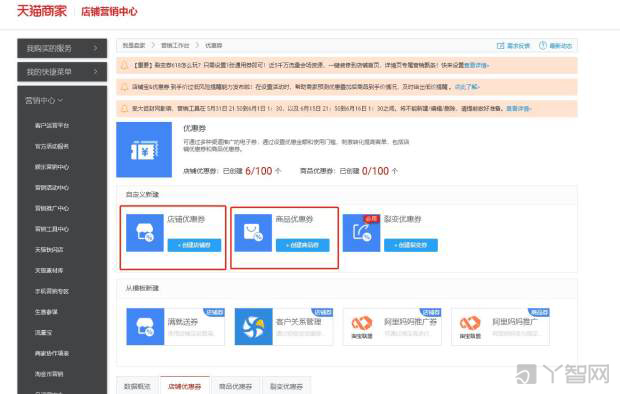The height and width of the screenshot is (394, 620).
Task: Click the 客户关系管理 pinwheel icon
Action: (253, 327)
